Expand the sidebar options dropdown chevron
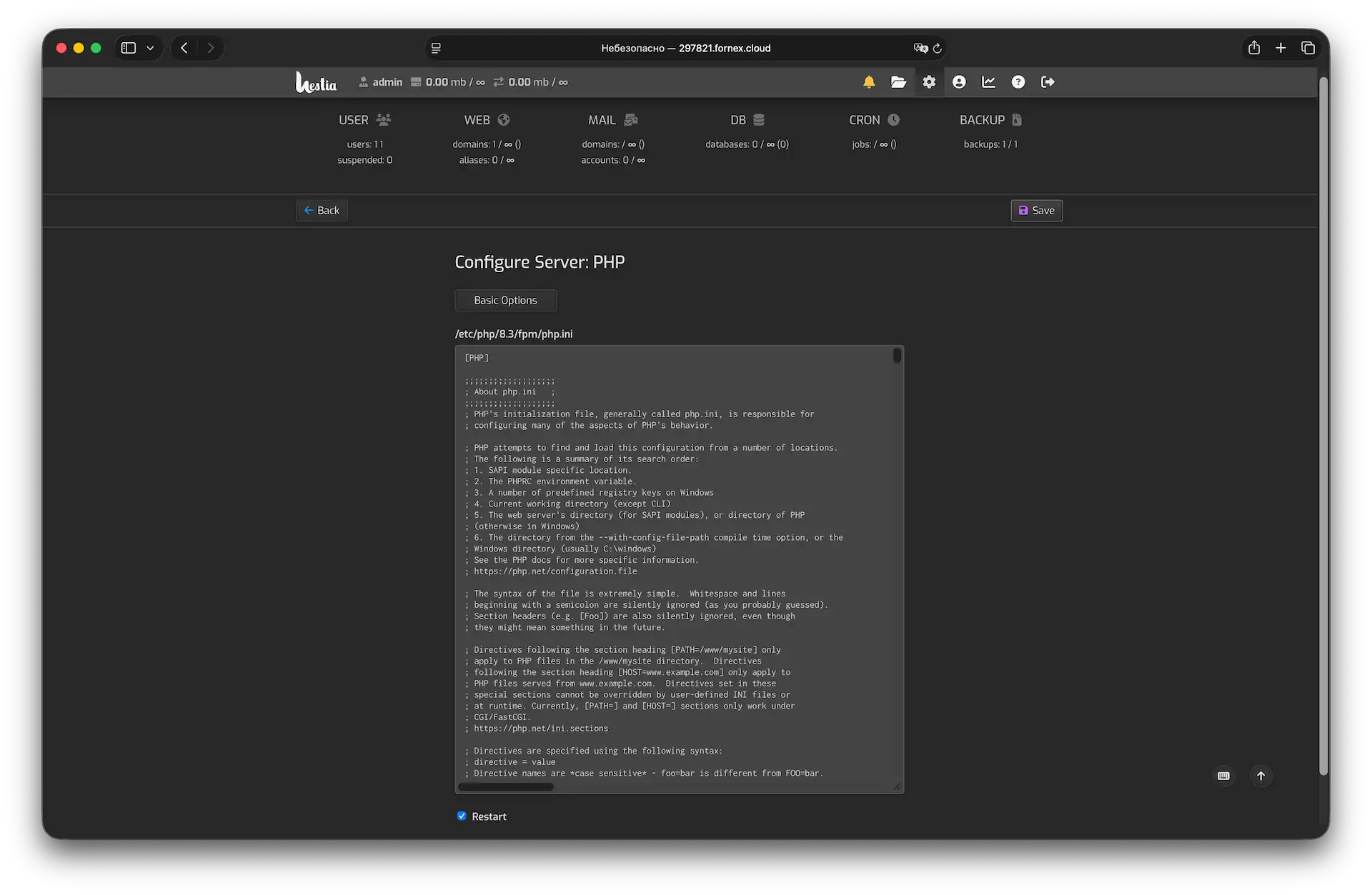The height and width of the screenshot is (895, 1372). point(150,48)
